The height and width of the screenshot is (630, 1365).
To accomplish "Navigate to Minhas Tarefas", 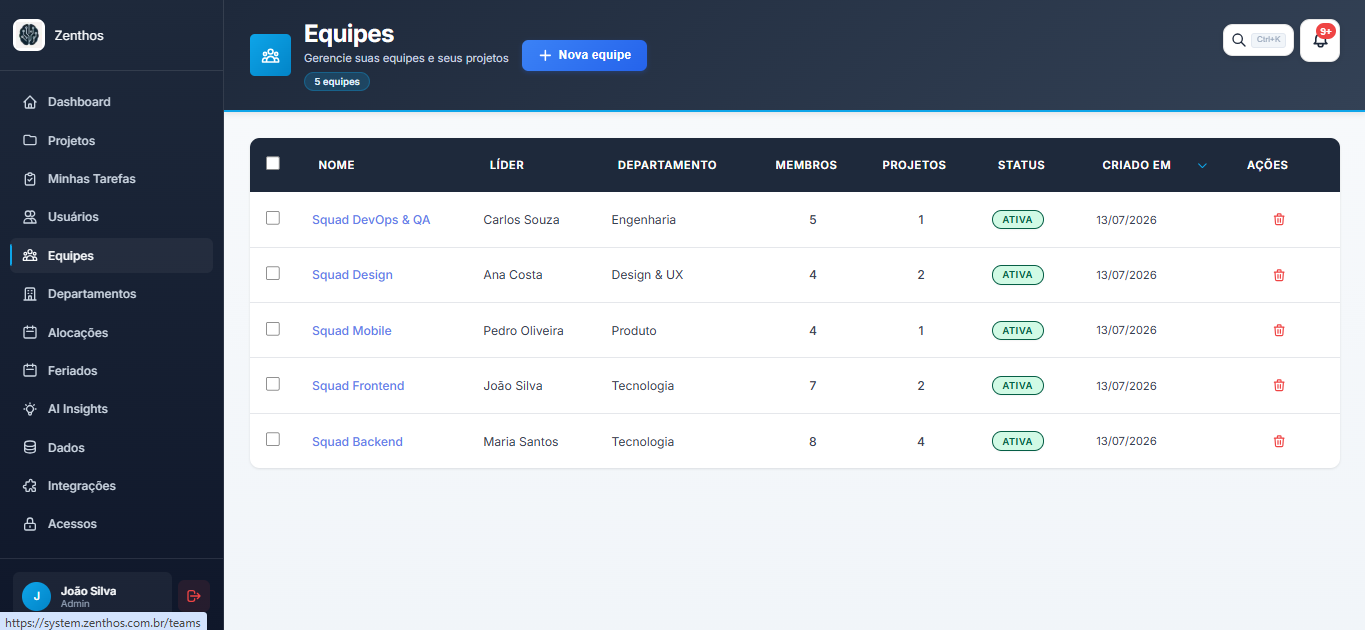I will [x=111, y=179].
